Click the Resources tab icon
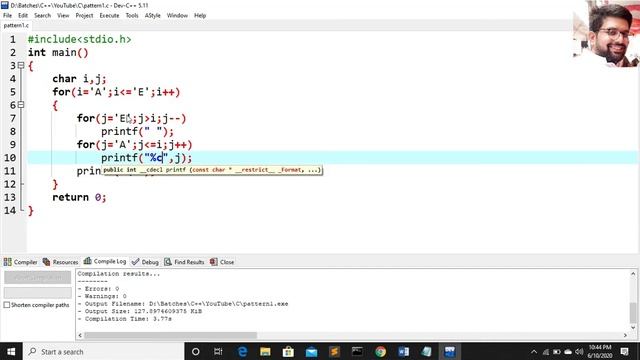Viewport: 640px width, 360px height. [47, 262]
